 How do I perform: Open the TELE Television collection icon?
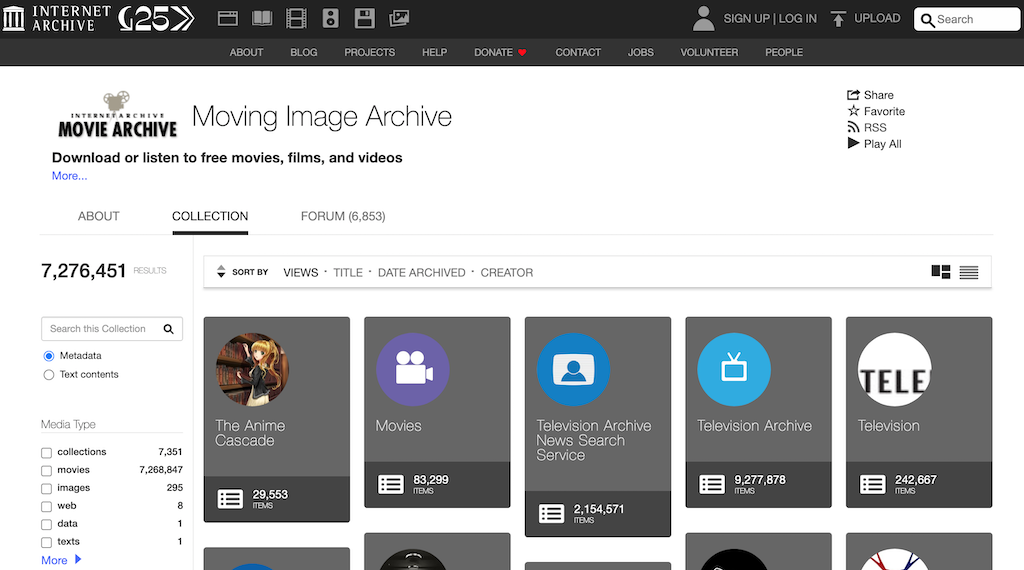895,370
